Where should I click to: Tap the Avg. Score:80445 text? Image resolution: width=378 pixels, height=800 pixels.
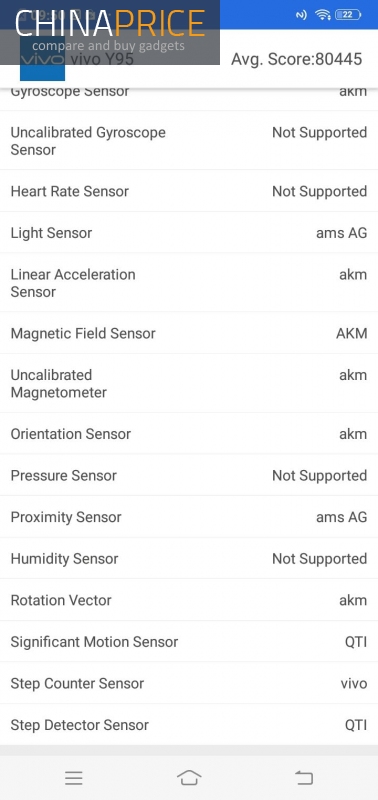(296, 59)
